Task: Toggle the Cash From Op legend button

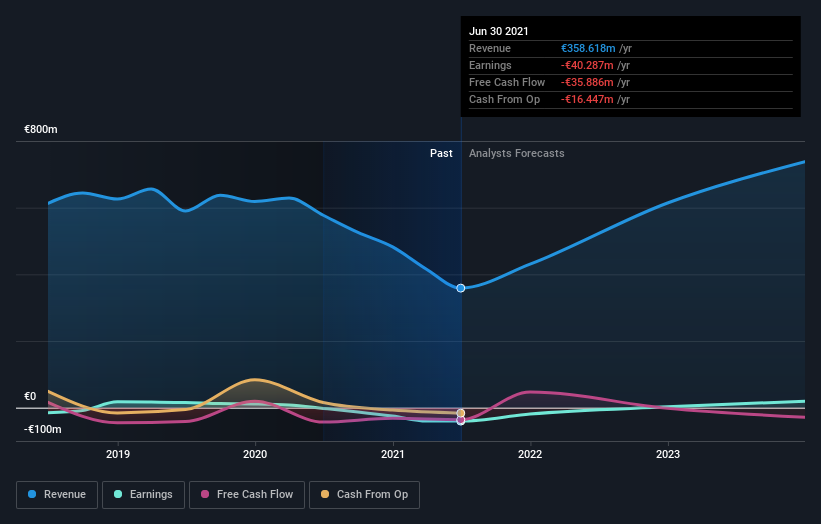Action: point(364,495)
